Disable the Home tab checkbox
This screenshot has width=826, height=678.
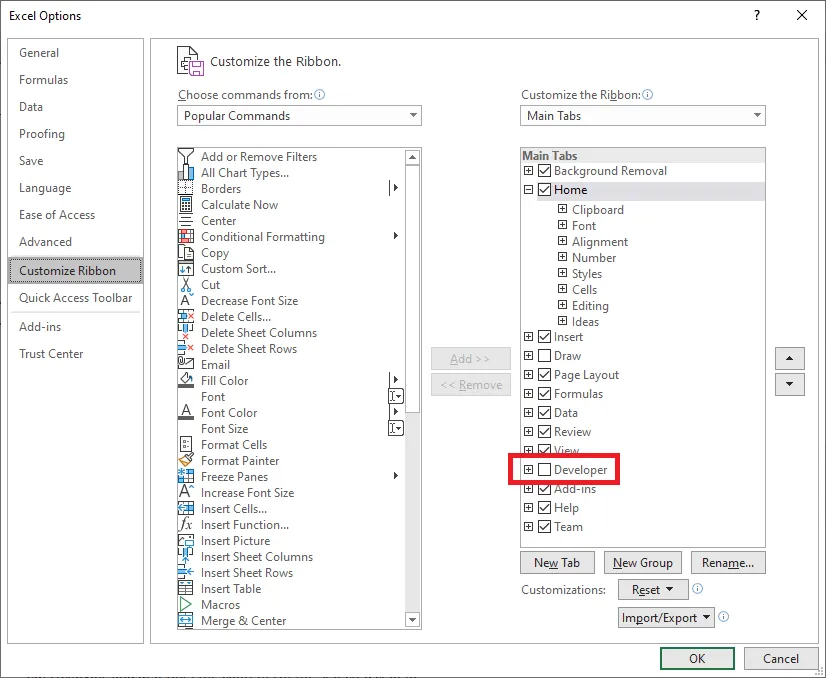point(543,190)
